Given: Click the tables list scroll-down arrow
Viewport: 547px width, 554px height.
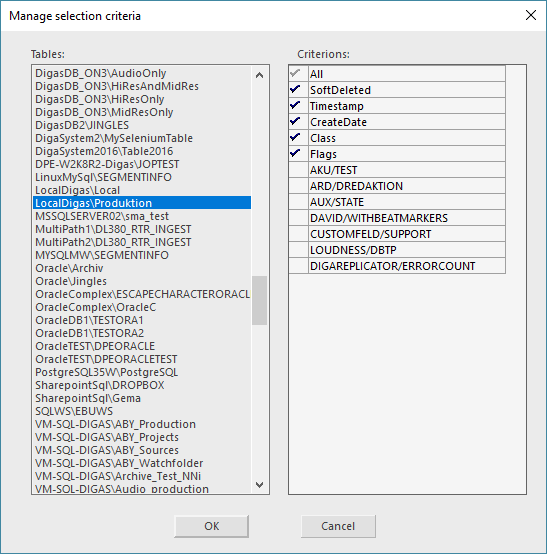Looking at the screenshot, I should (x=259, y=484).
